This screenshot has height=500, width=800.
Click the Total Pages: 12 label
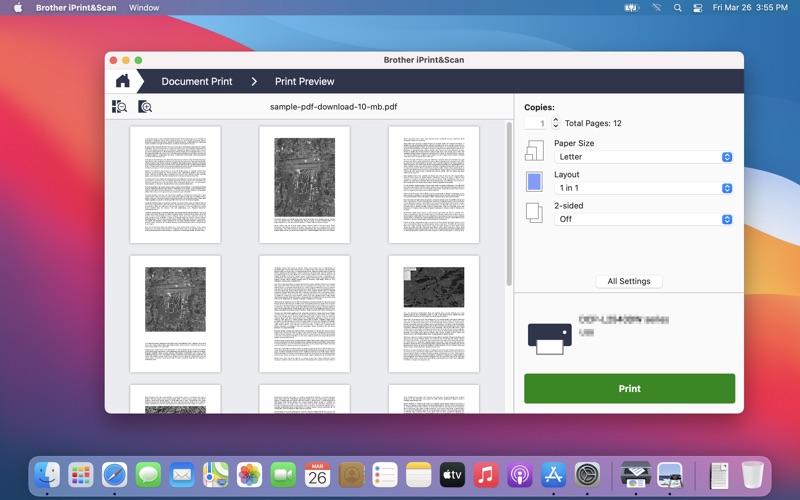593,123
